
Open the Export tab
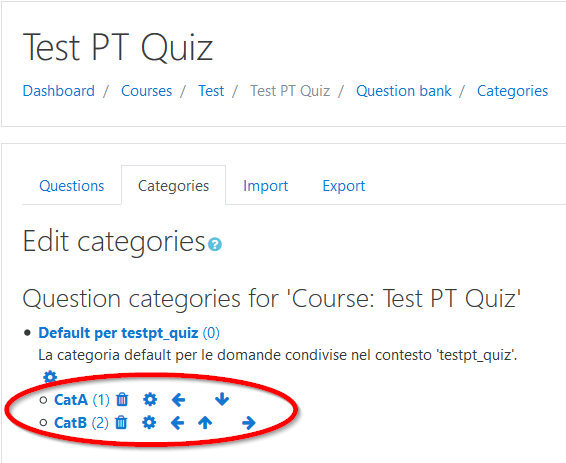344,186
